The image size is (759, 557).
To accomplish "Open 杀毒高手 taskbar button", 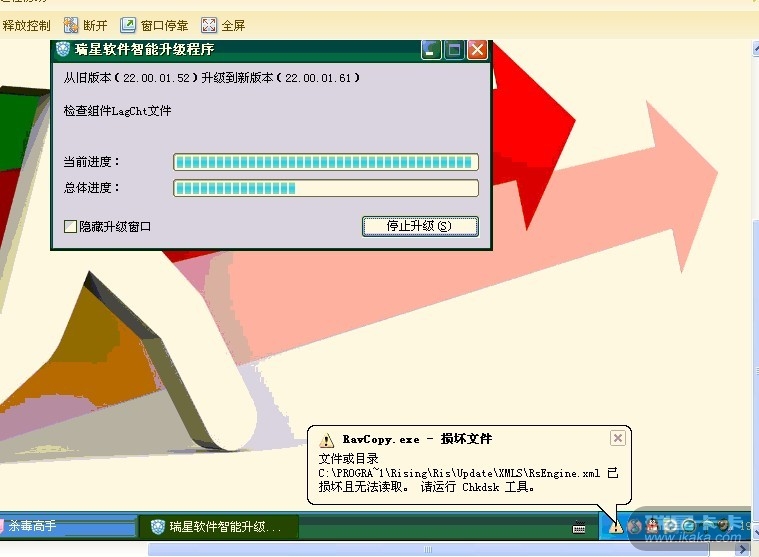I will pos(68,526).
